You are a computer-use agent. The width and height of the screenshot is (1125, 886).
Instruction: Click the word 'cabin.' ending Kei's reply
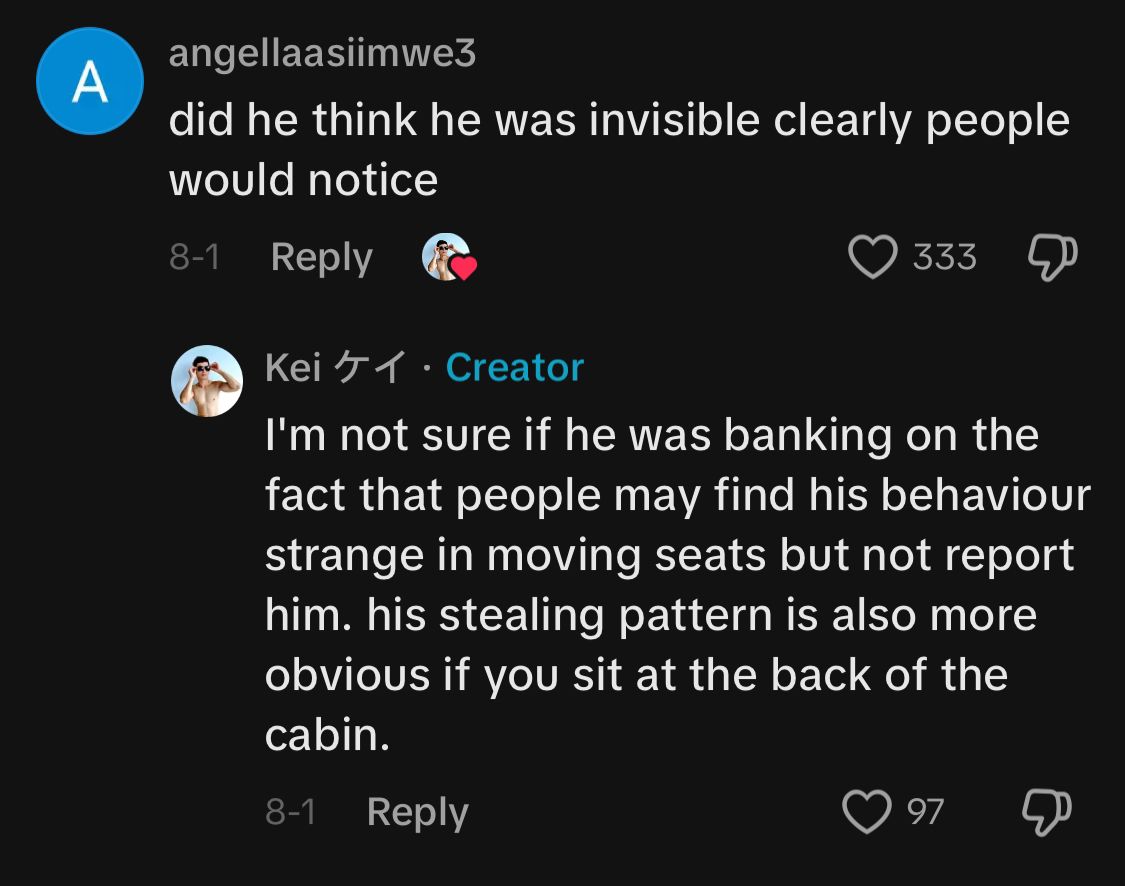click(326, 736)
